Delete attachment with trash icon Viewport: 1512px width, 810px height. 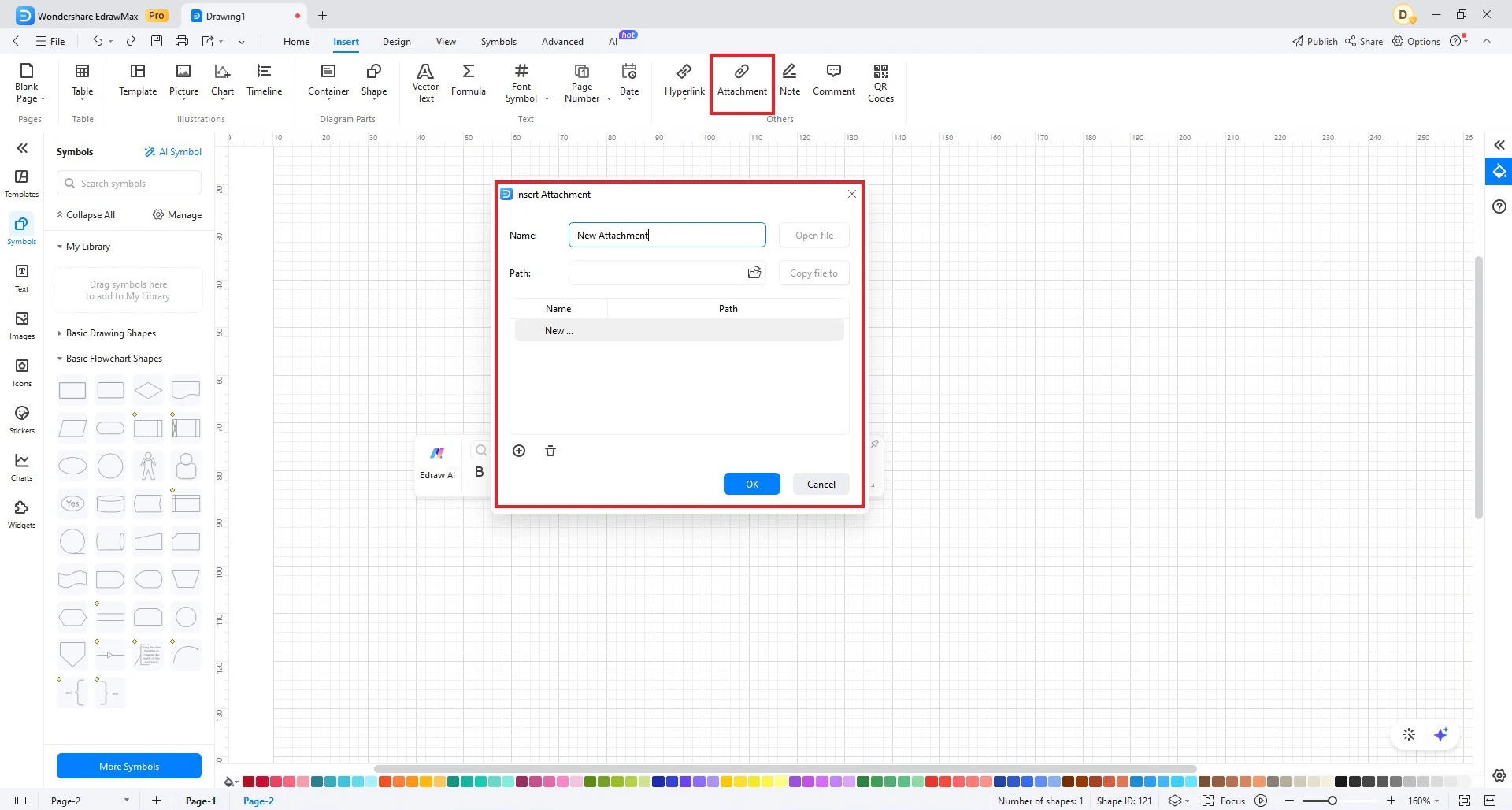coord(550,451)
